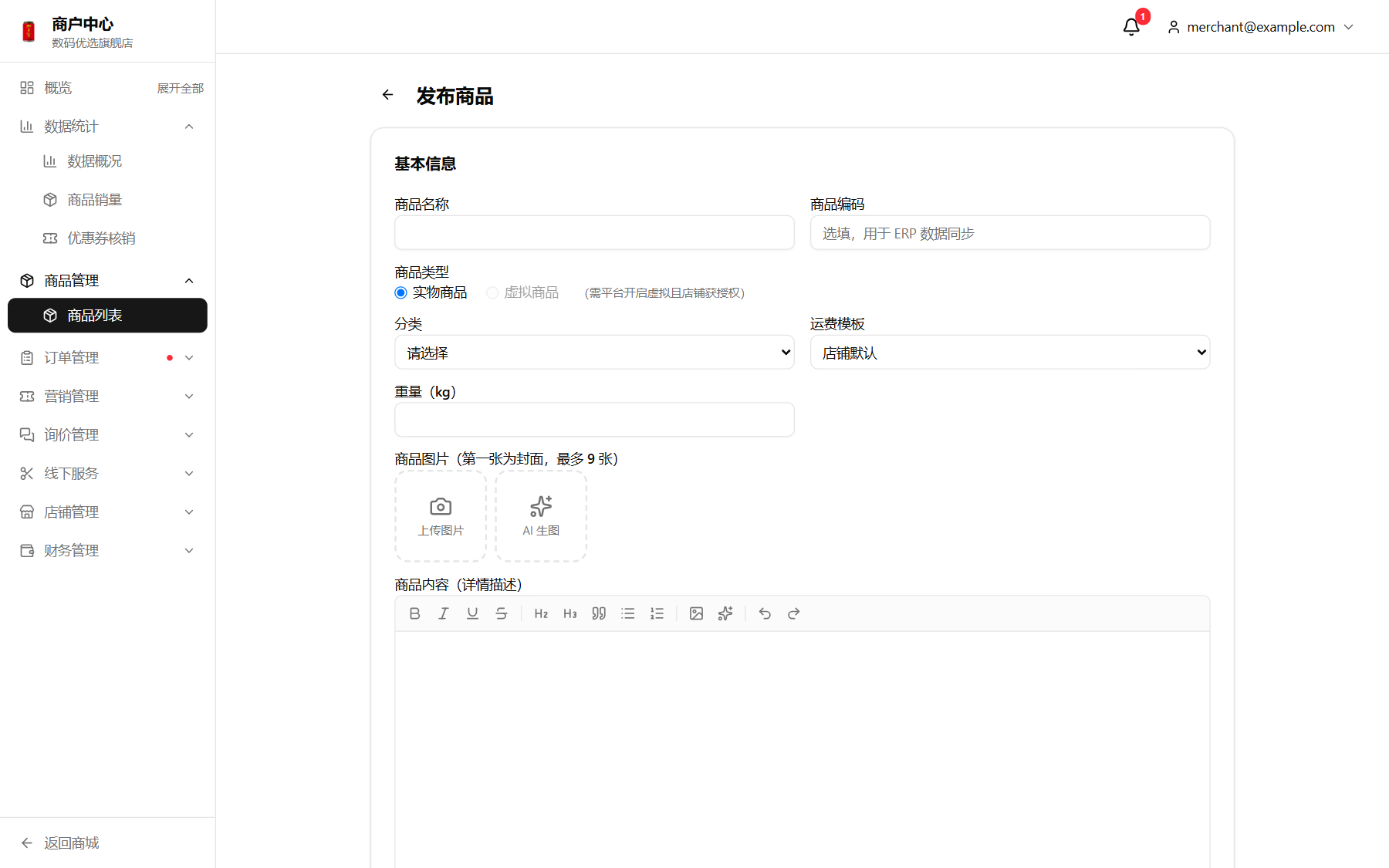1389x868 pixels.
Task: Apply strikethrough formatting
Action: [x=502, y=613]
